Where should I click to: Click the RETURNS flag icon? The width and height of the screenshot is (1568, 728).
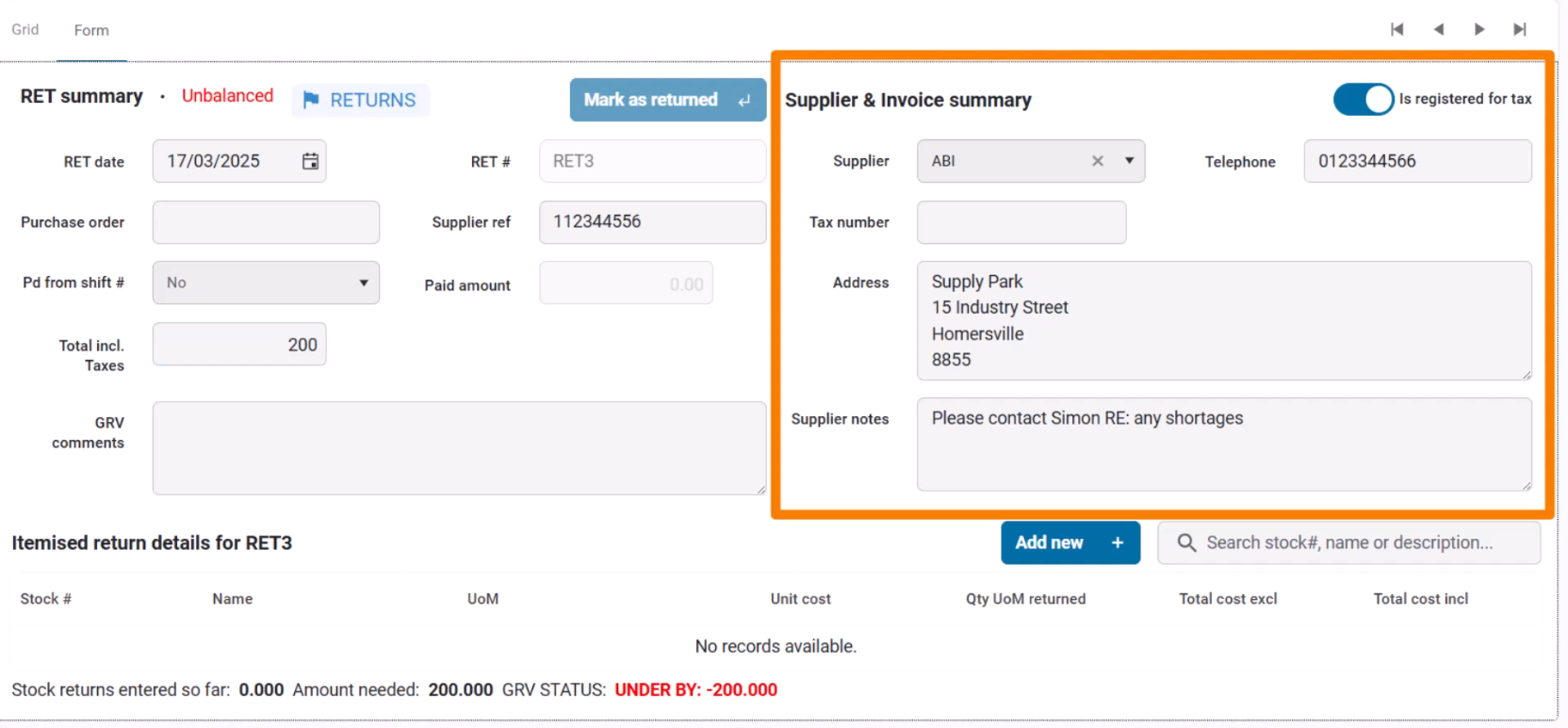(x=311, y=100)
